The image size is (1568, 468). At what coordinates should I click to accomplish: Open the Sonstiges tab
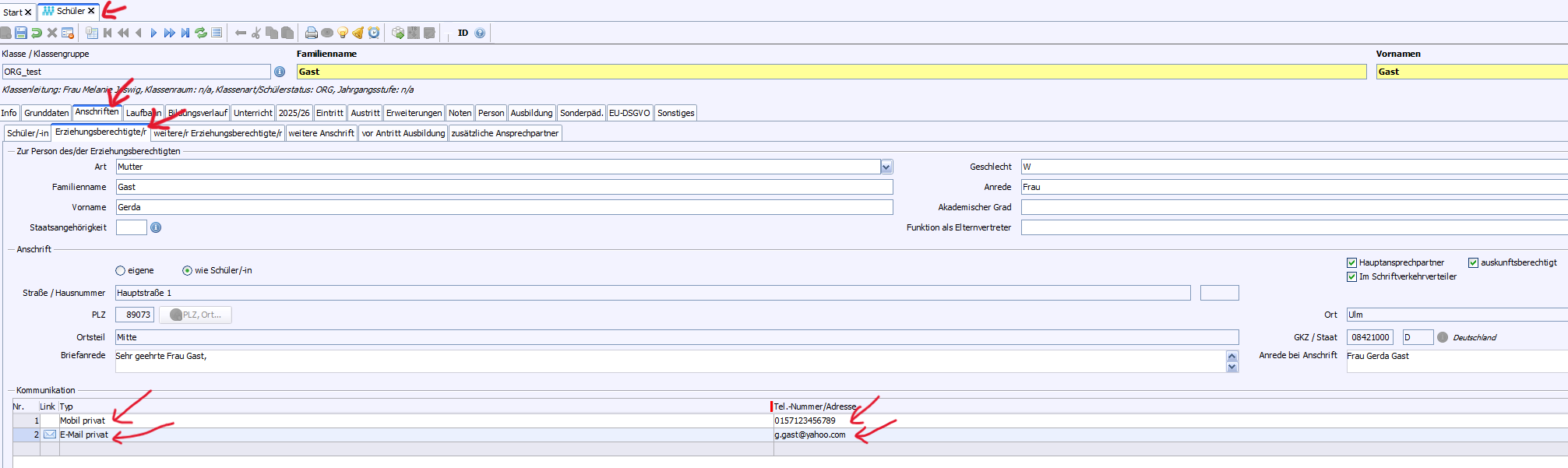tap(676, 113)
